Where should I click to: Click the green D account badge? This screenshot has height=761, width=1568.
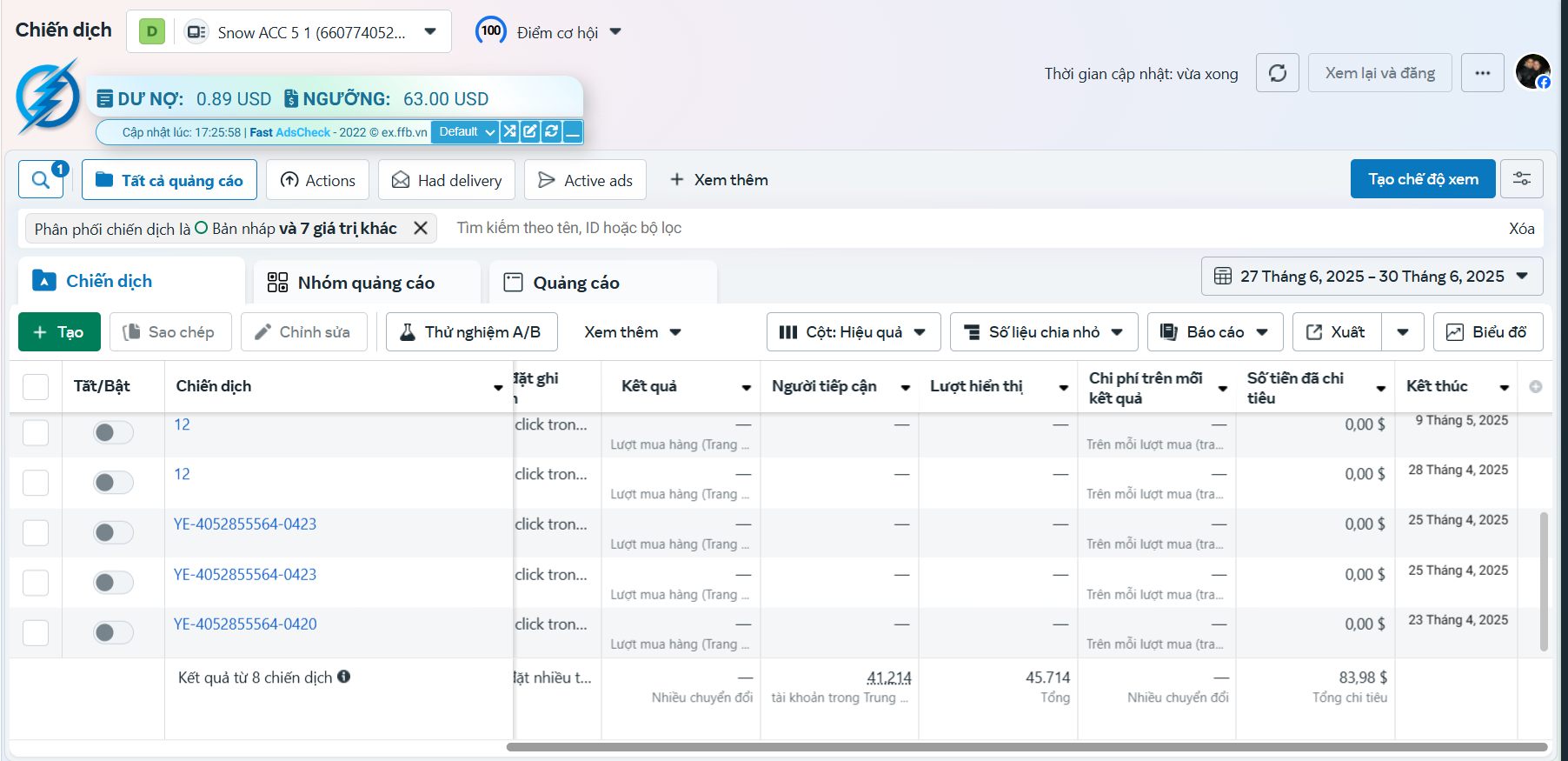(152, 32)
